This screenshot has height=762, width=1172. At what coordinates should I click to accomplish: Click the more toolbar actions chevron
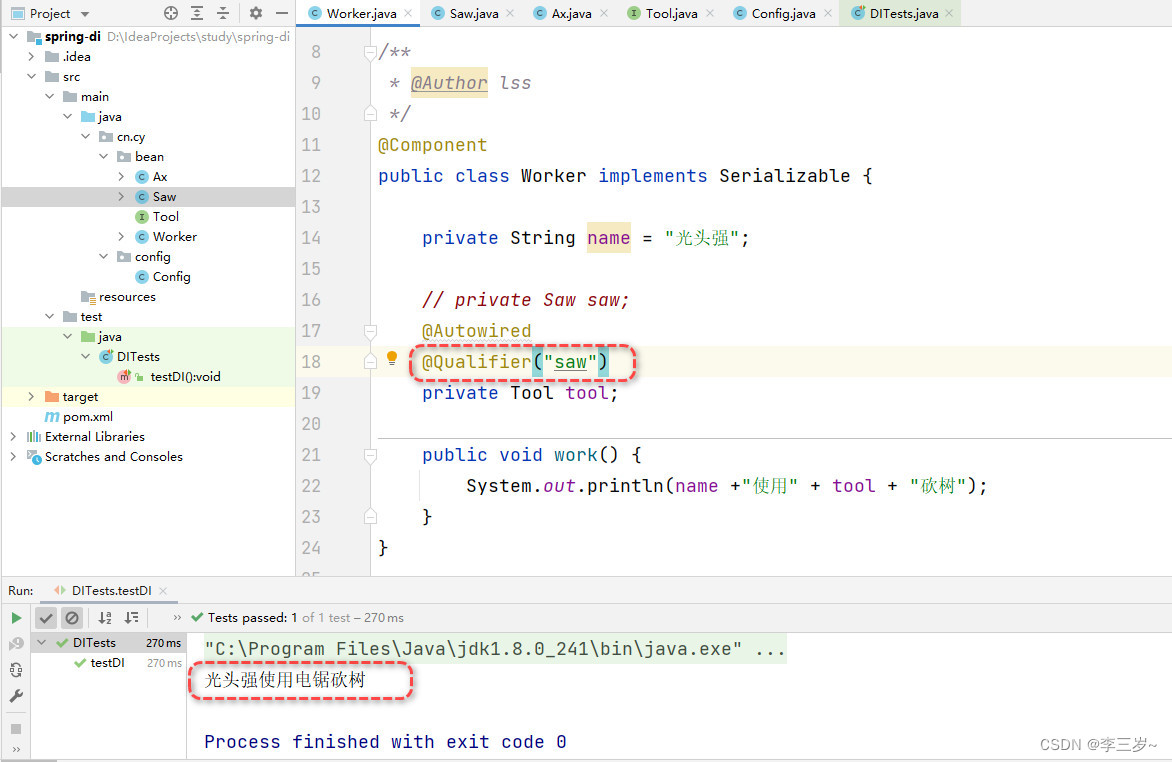pyautogui.click(x=177, y=618)
